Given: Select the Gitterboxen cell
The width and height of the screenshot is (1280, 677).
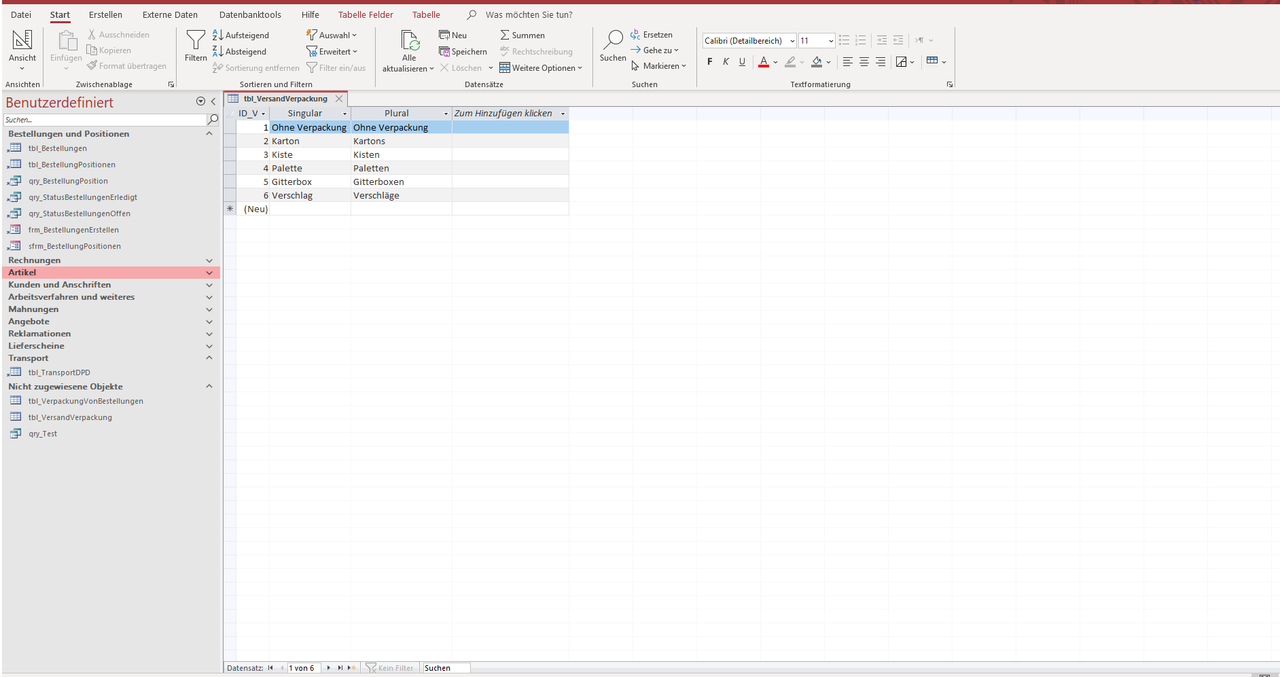Looking at the screenshot, I should point(401,182).
